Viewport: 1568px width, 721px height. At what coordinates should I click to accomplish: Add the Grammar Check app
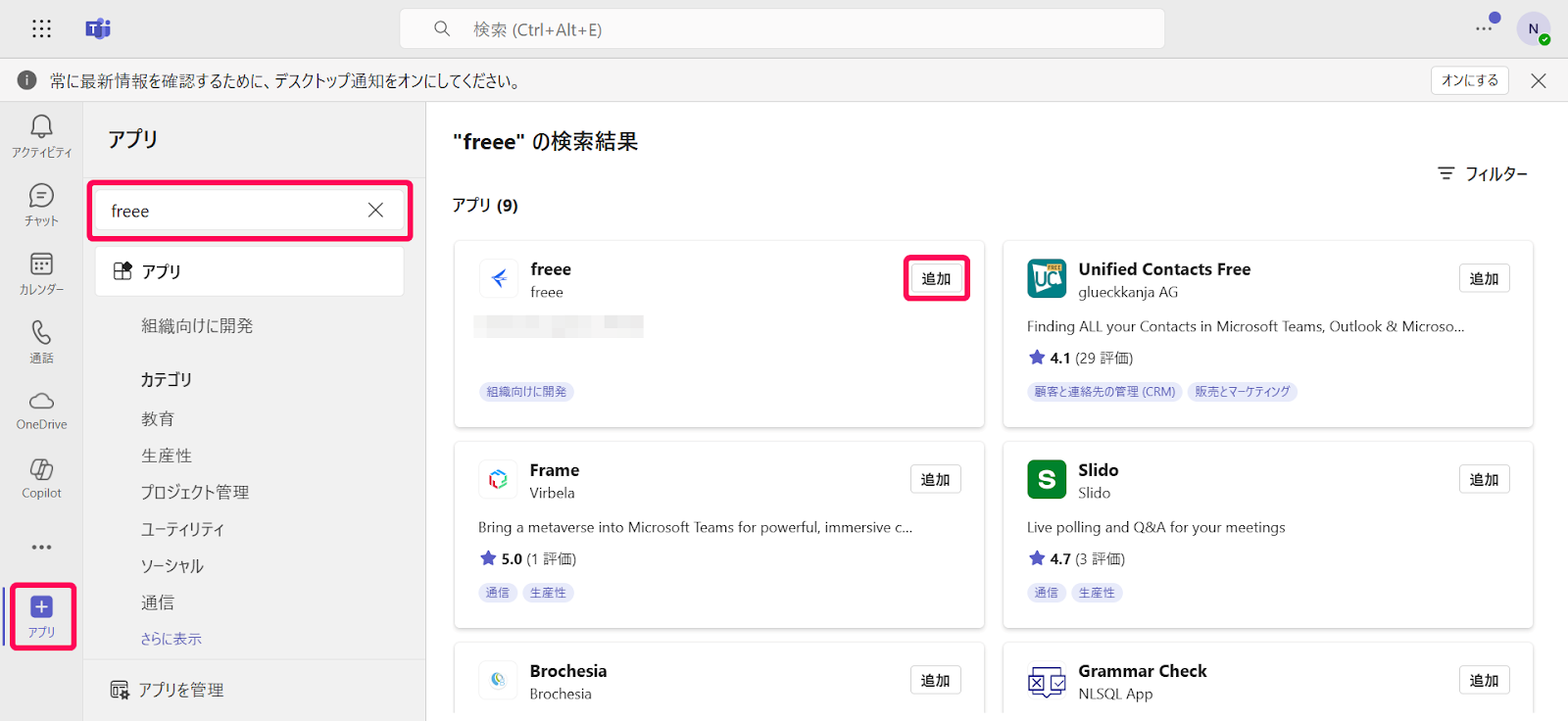tap(1484, 681)
